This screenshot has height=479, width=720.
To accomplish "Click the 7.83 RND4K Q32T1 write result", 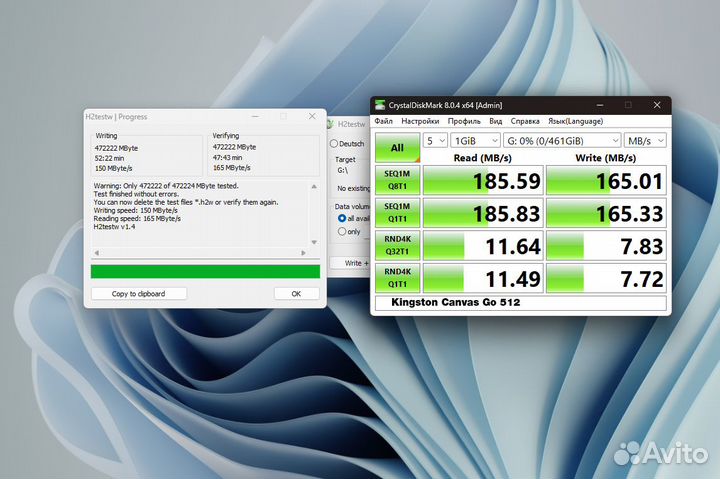I will 606,246.
